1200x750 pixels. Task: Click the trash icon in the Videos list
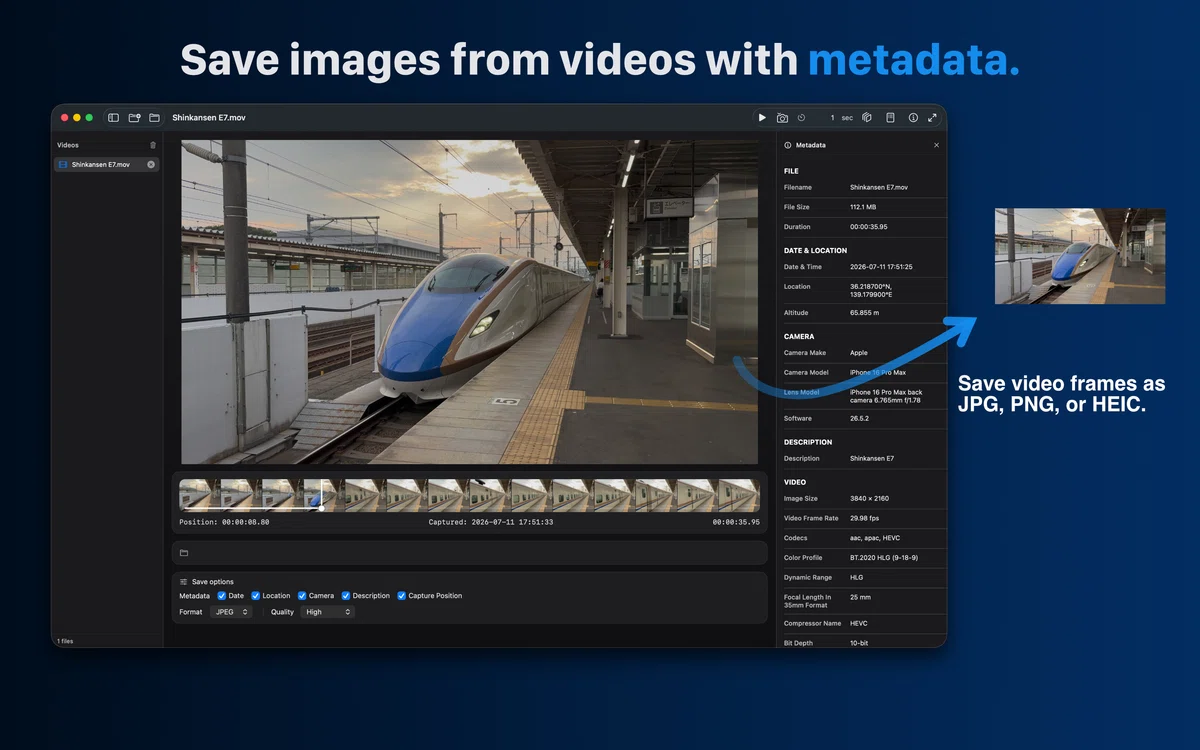[x=153, y=145]
